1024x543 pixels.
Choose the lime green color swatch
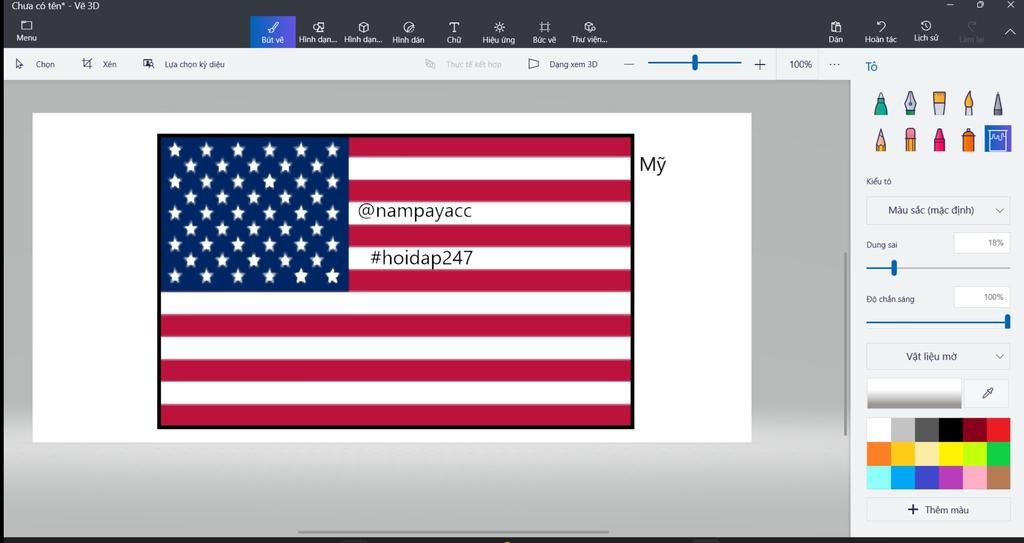pos(974,454)
